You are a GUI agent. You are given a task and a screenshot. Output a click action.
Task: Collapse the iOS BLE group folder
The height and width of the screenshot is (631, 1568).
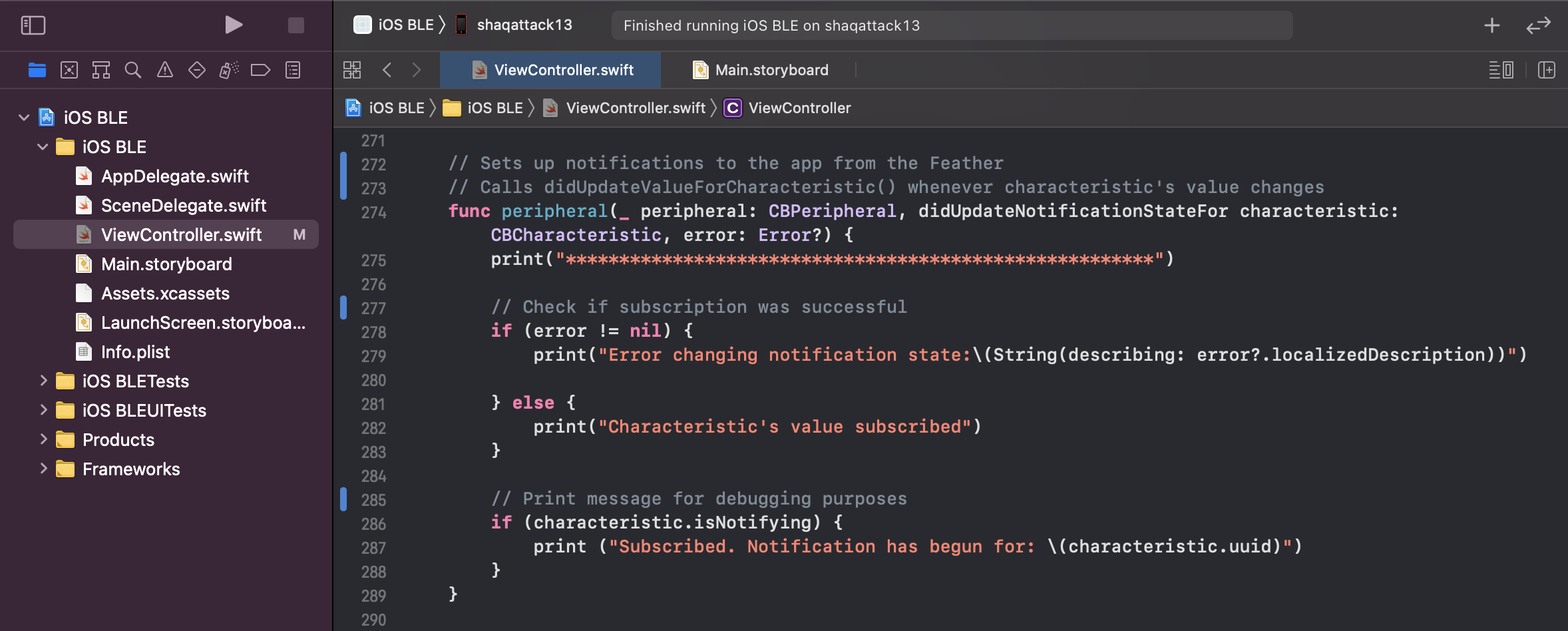tap(43, 147)
